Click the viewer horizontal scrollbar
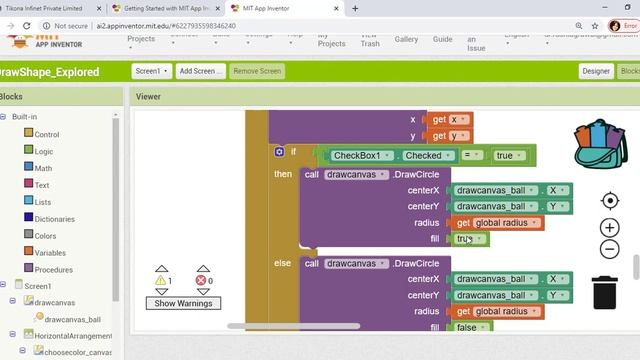The height and width of the screenshot is (360, 640). 293,326
